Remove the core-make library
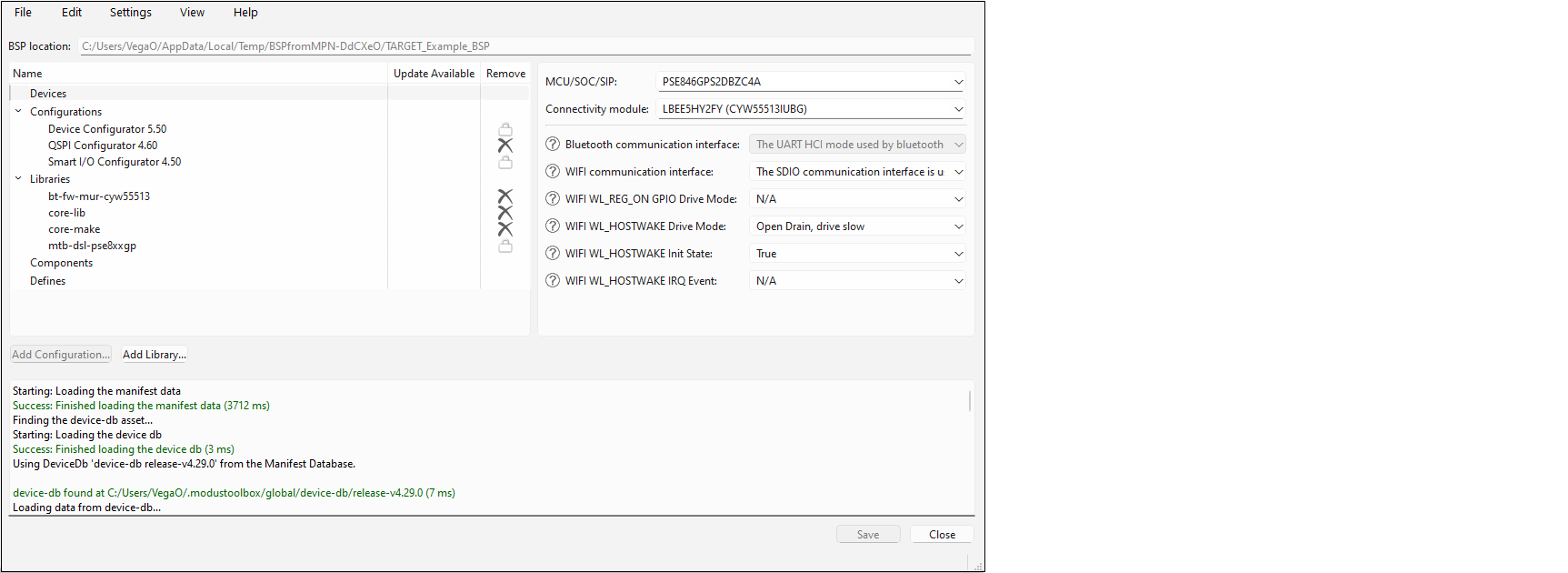Screen dimensions: 1568x573 [505, 229]
